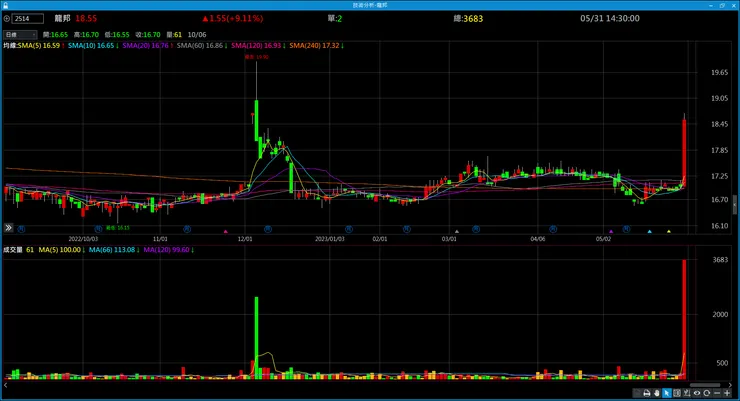Screen dimensions: 740x401
Task: Click the 2023/01/03 date axis label
Action: click(330, 239)
